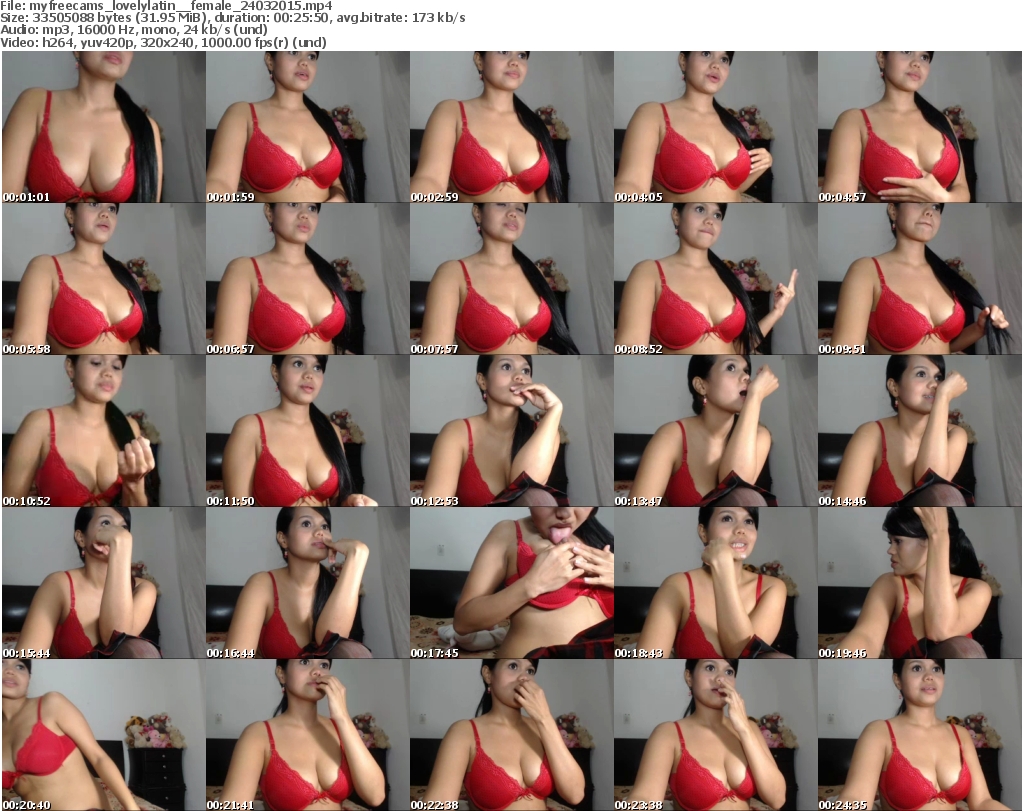Open the thumbnail stamped 00:06:57

(308, 279)
